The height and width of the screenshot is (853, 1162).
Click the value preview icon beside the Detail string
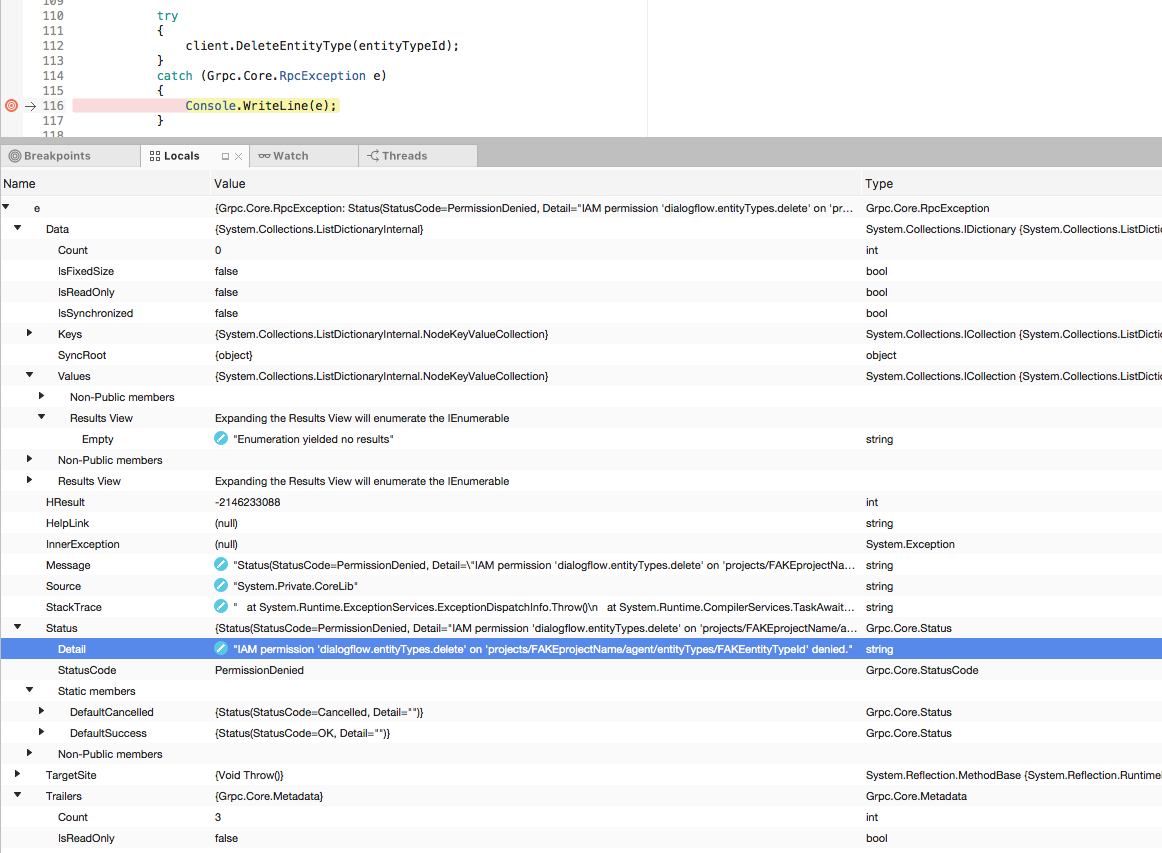pyautogui.click(x=221, y=648)
